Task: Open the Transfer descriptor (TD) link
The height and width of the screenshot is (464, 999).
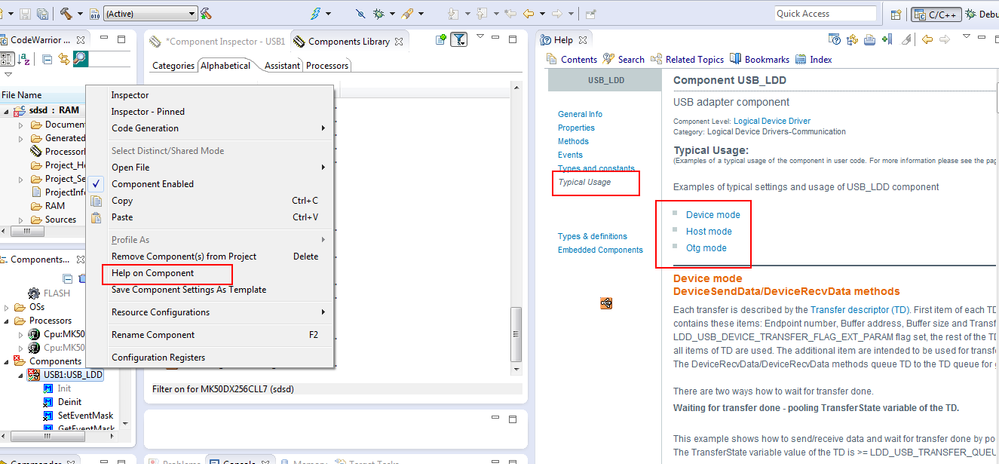Action: pyautogui.click(x=860, y=310)
